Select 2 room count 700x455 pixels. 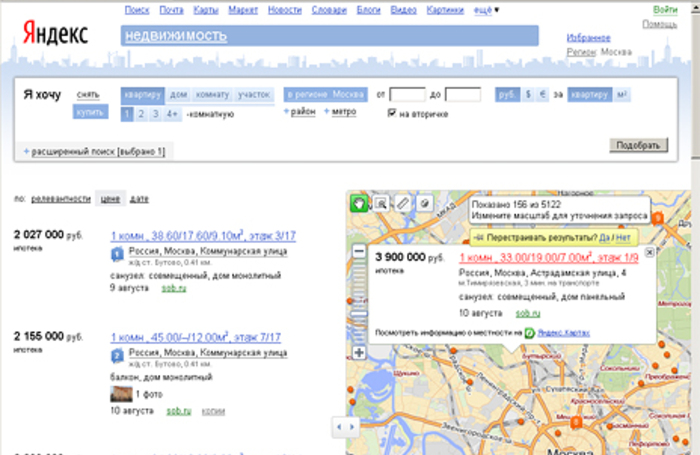click(141, 114)
